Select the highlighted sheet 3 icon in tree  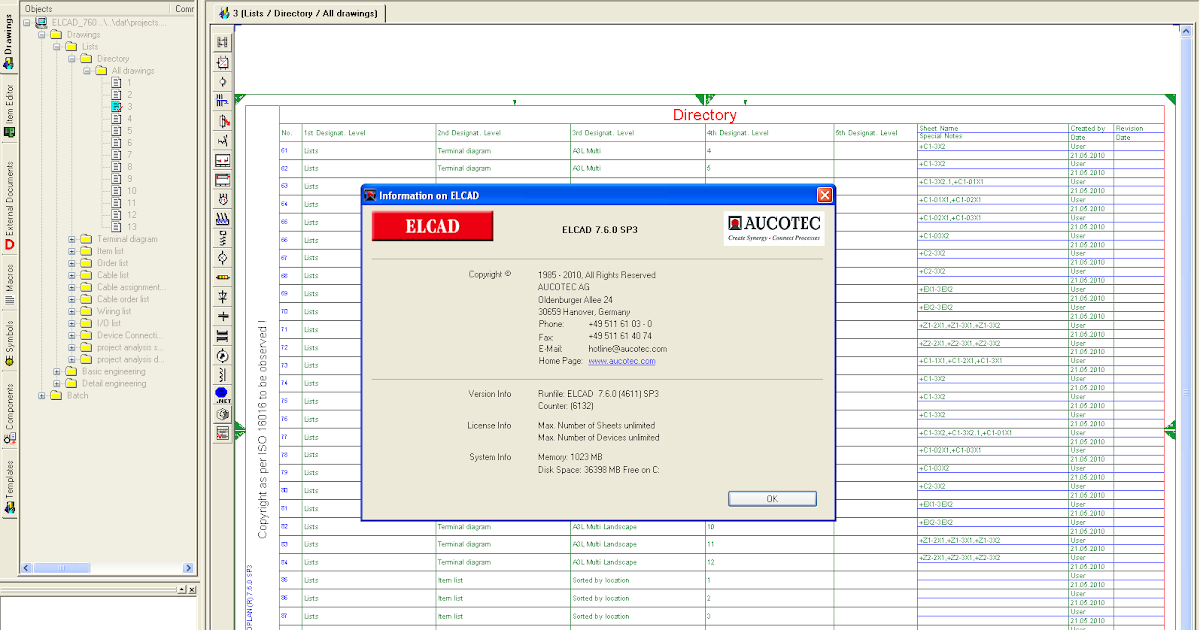pyautogui.click(x=116, y=106)
